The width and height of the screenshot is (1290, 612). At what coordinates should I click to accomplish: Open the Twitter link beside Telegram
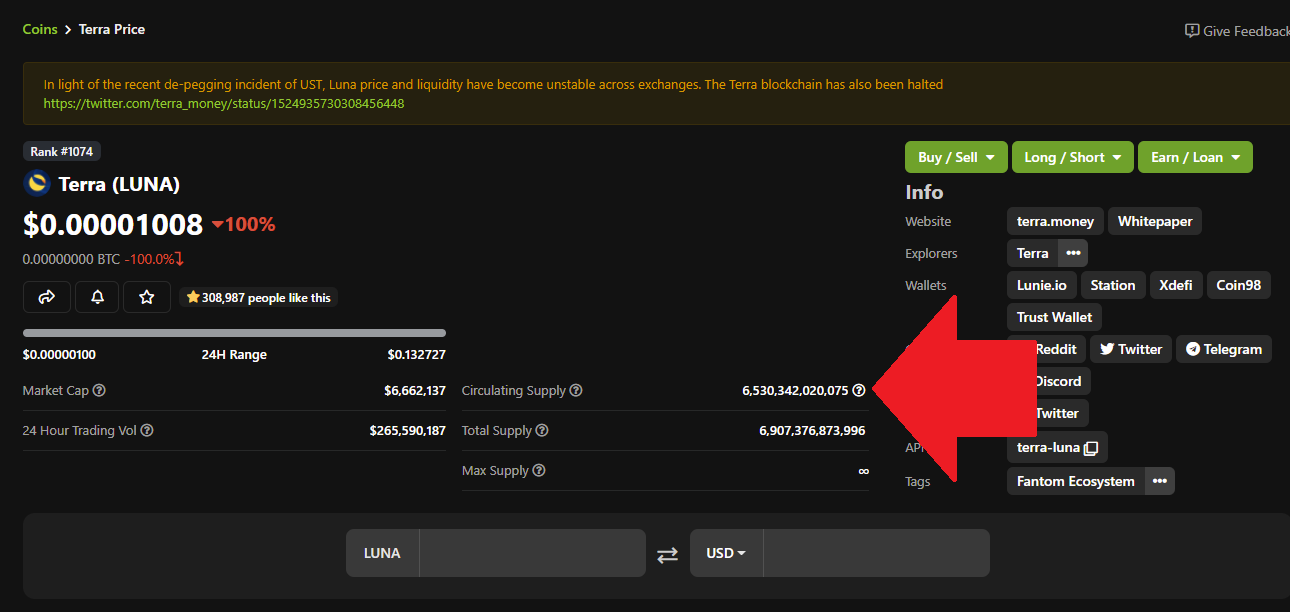point(1131,349)
